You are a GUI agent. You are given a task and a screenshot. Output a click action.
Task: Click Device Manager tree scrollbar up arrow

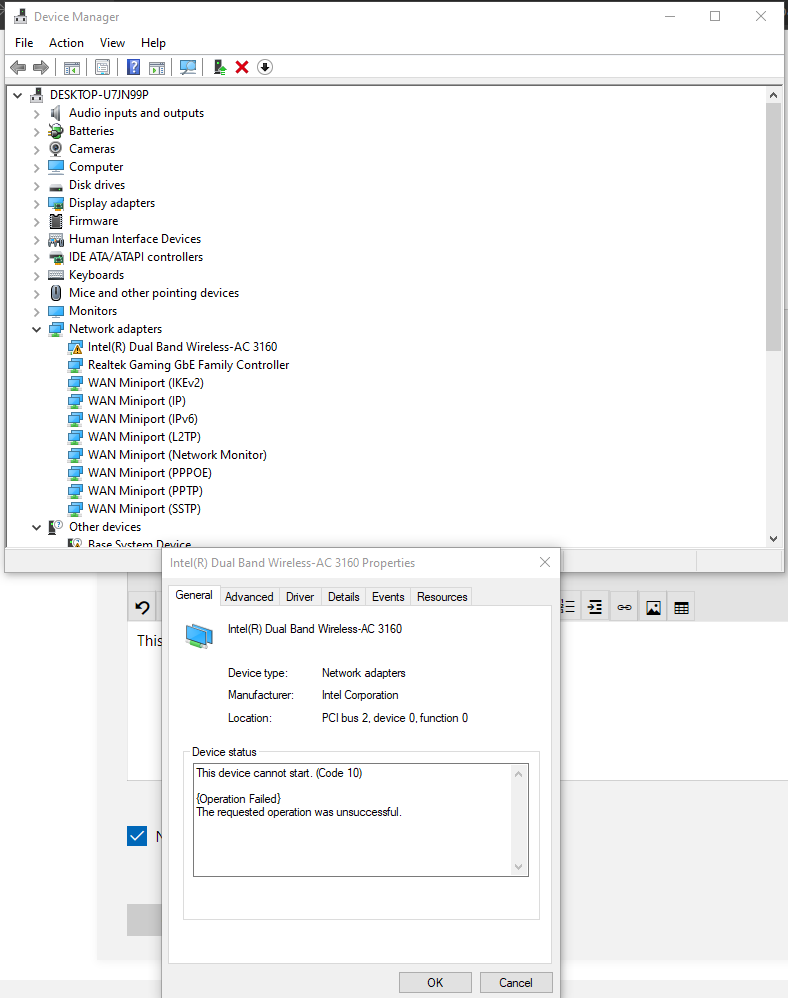pyautogui.click(x=773, y=95)
